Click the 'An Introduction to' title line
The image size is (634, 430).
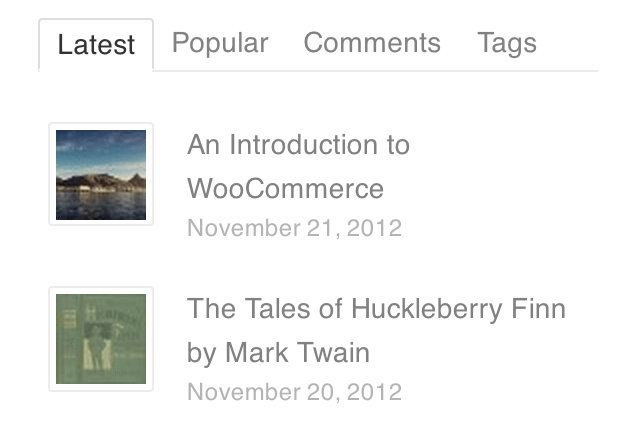[298, 144]
